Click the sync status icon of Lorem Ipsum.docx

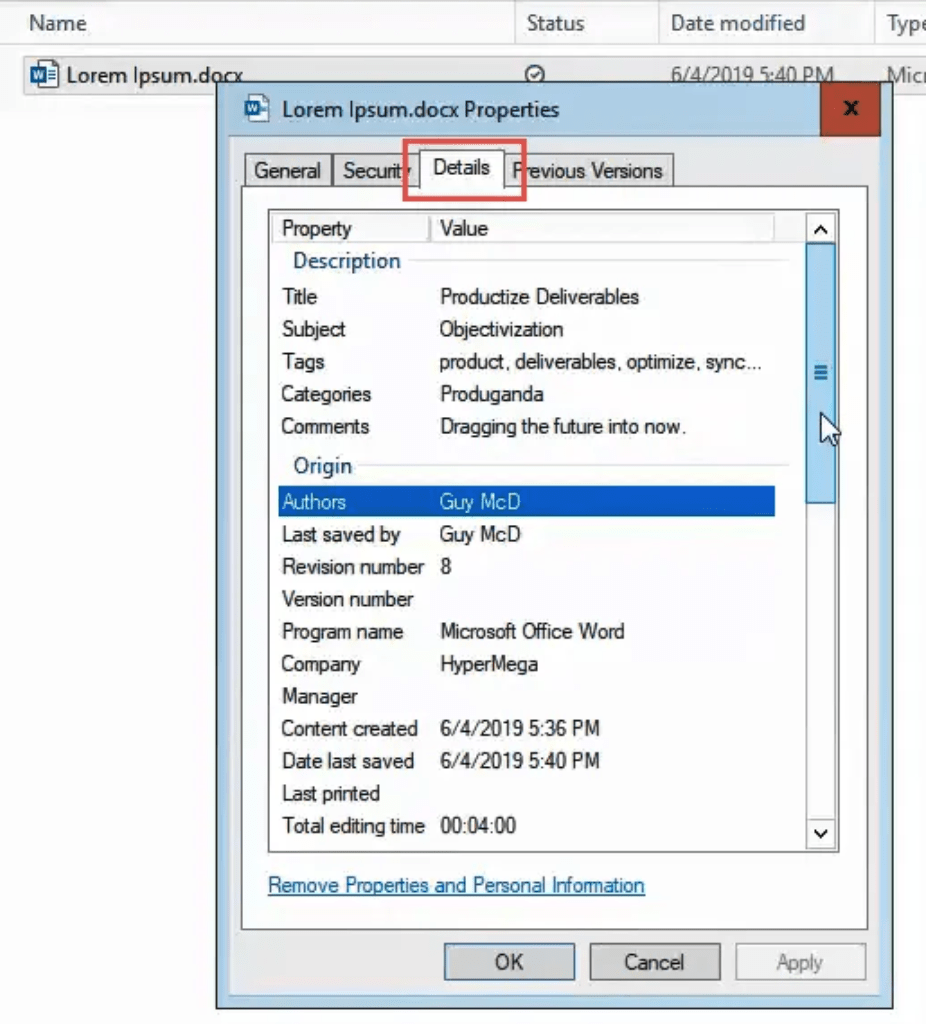[x=534, y=74]
